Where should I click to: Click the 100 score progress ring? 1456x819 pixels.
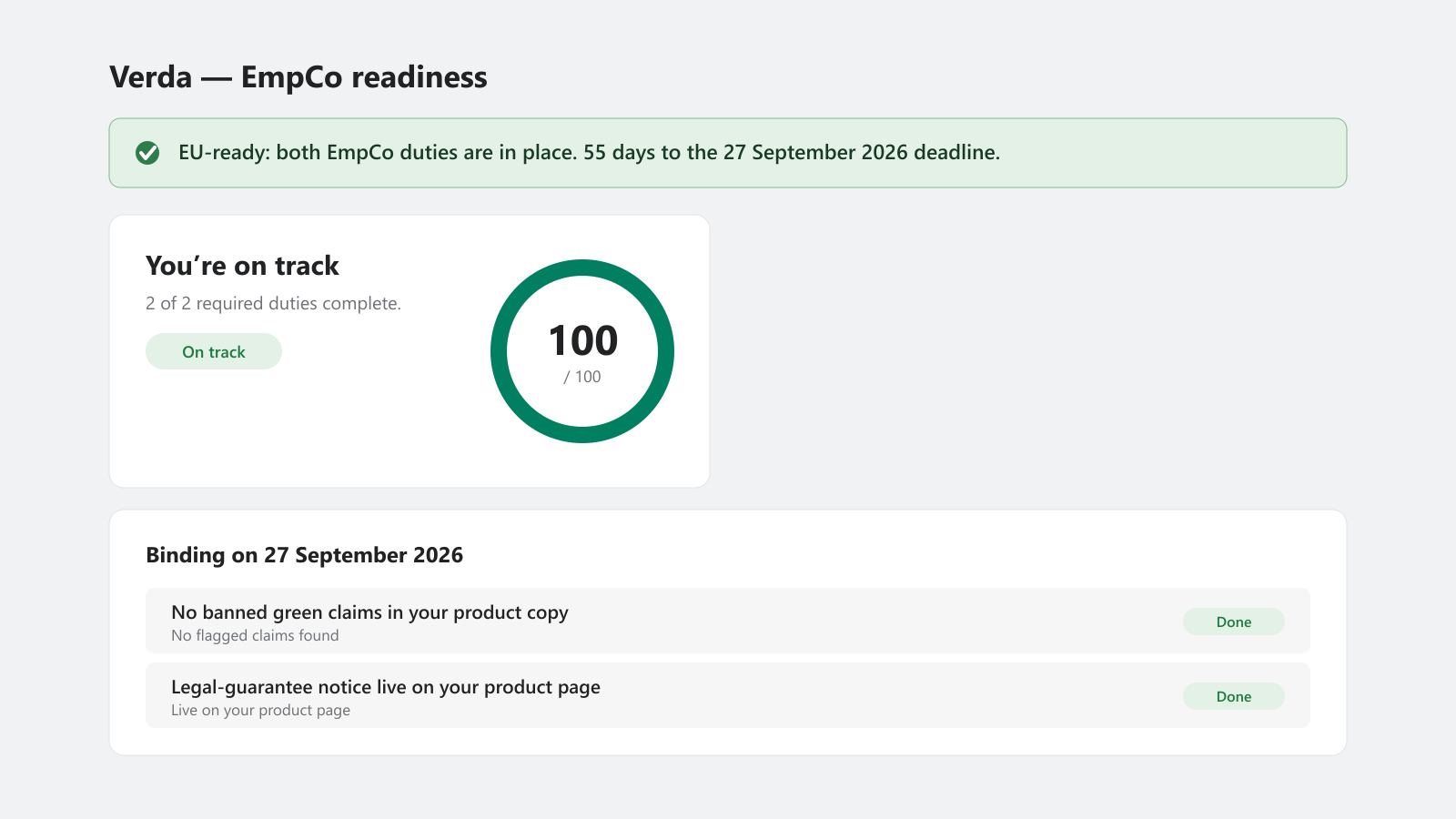click(x=582, y=351)
